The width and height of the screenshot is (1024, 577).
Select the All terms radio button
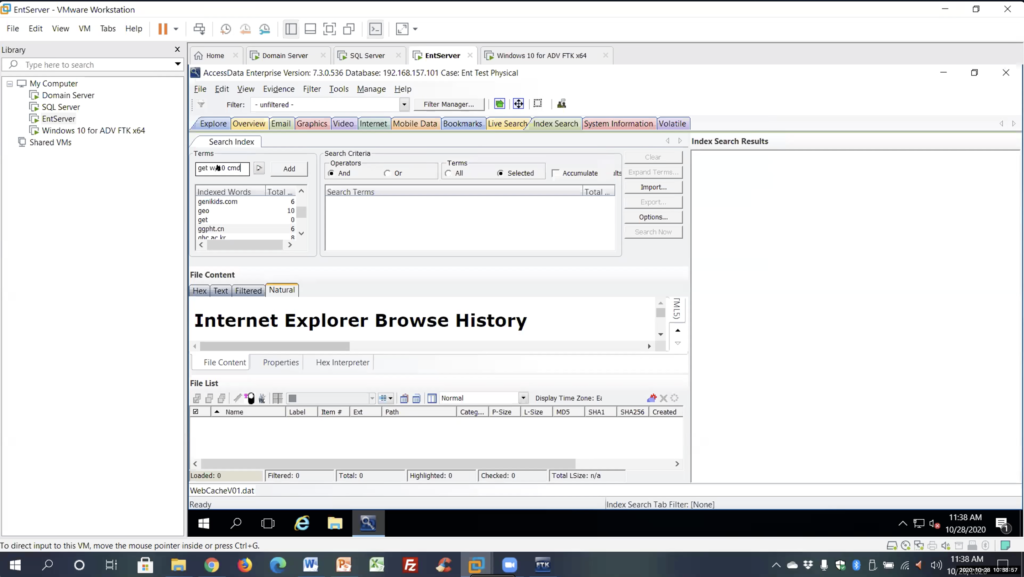point(448,173)
